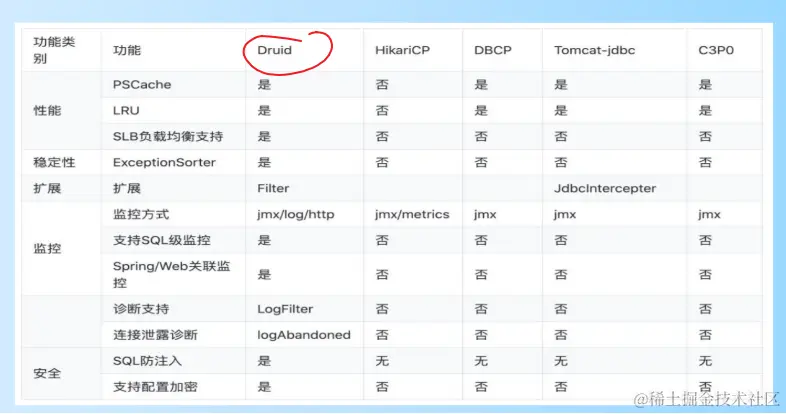Click jmx in the DBCP column
Viewport: 786px width, 414px height.
pyautogui.click(x=485, y=215)
